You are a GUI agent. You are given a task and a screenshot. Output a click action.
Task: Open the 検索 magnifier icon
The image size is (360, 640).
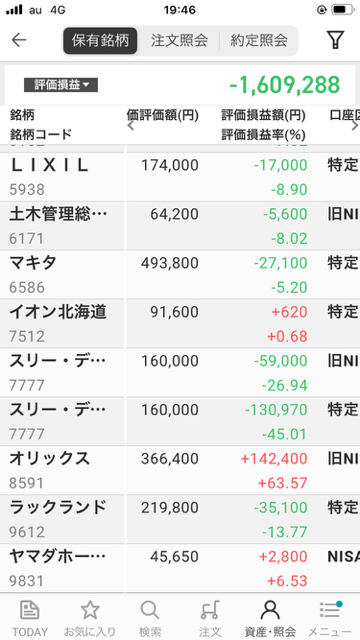coord(150,610)
